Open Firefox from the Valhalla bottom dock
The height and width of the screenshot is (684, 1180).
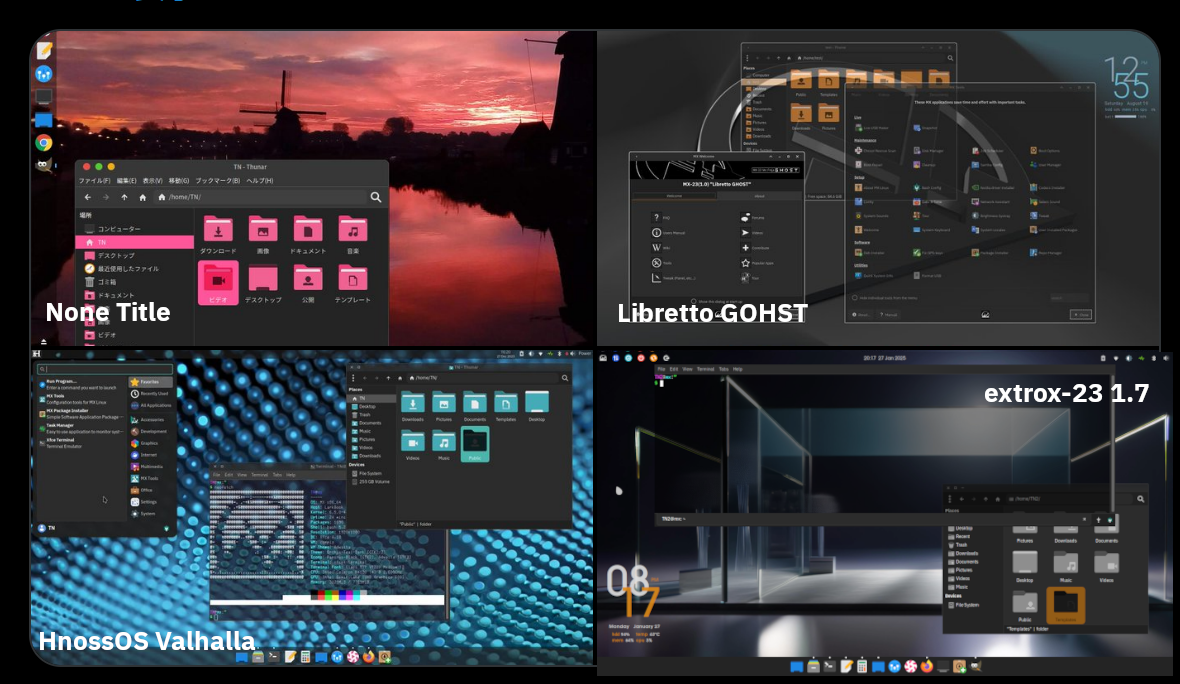(x=368, y=657)
